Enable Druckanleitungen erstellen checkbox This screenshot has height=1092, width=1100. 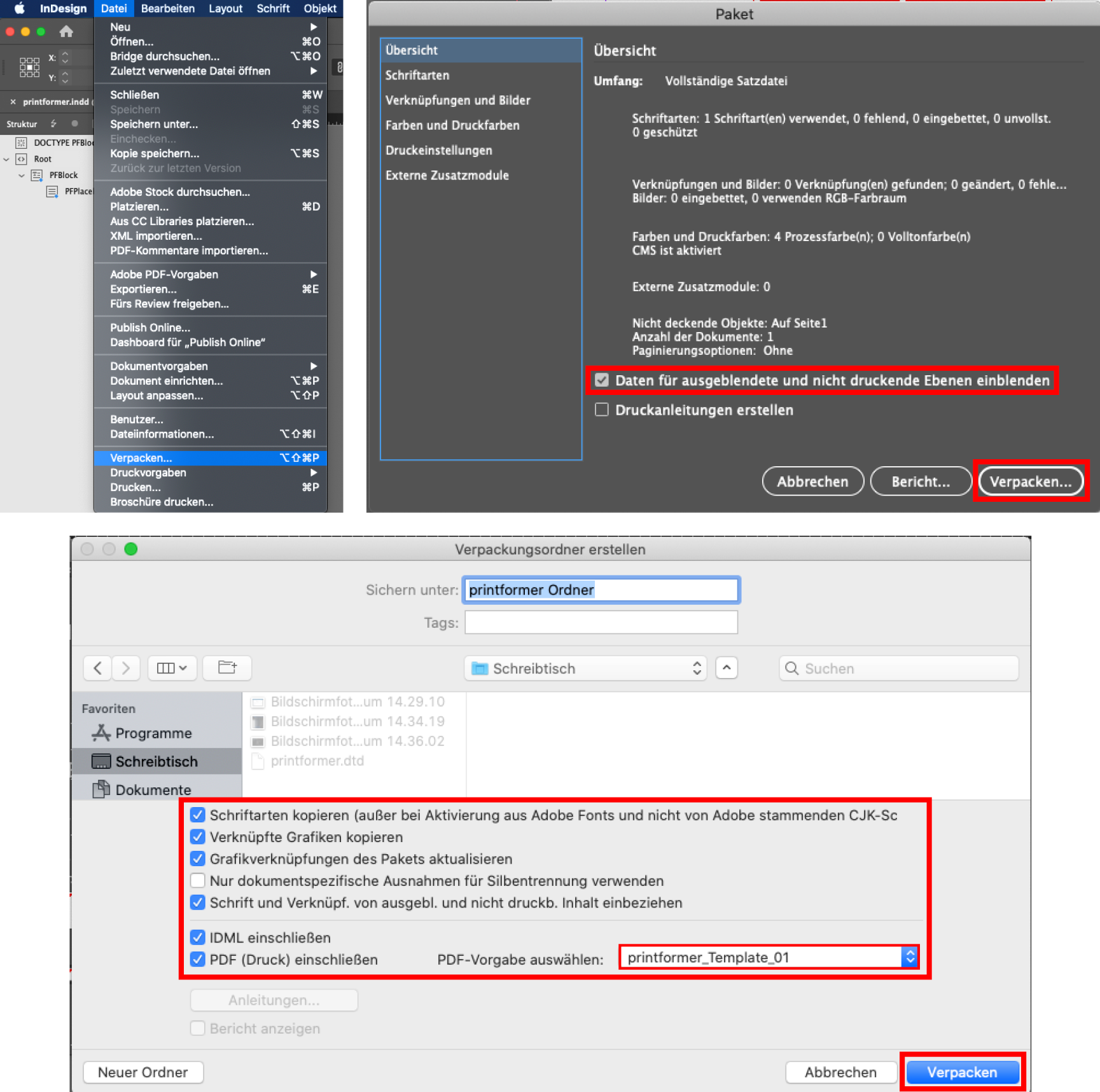tap(601, 410)
